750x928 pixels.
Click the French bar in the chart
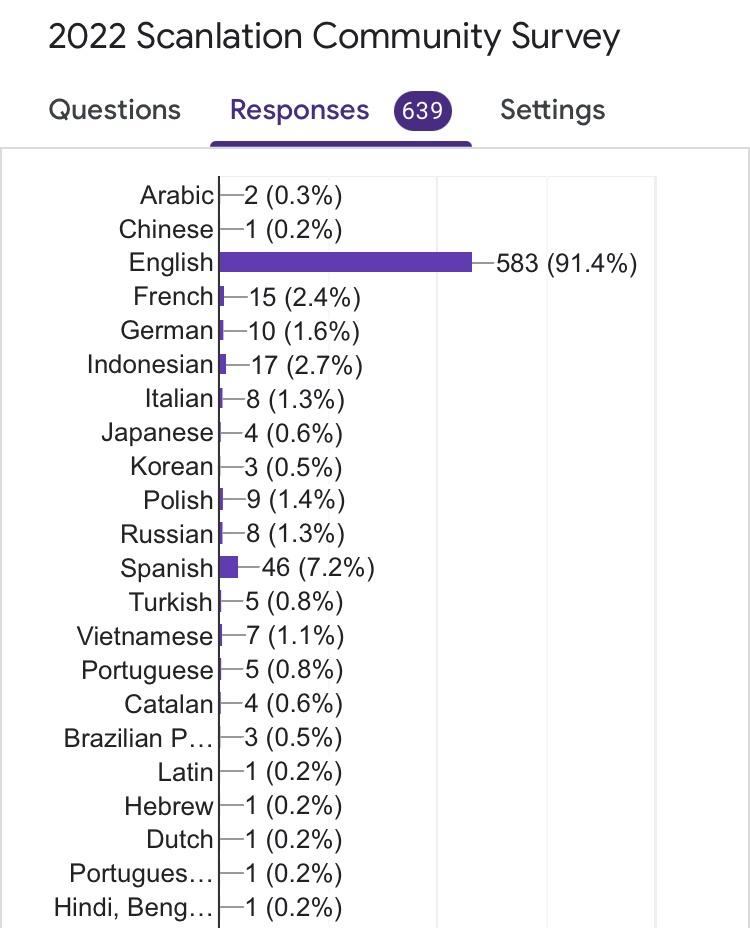(x=222, y=296)
